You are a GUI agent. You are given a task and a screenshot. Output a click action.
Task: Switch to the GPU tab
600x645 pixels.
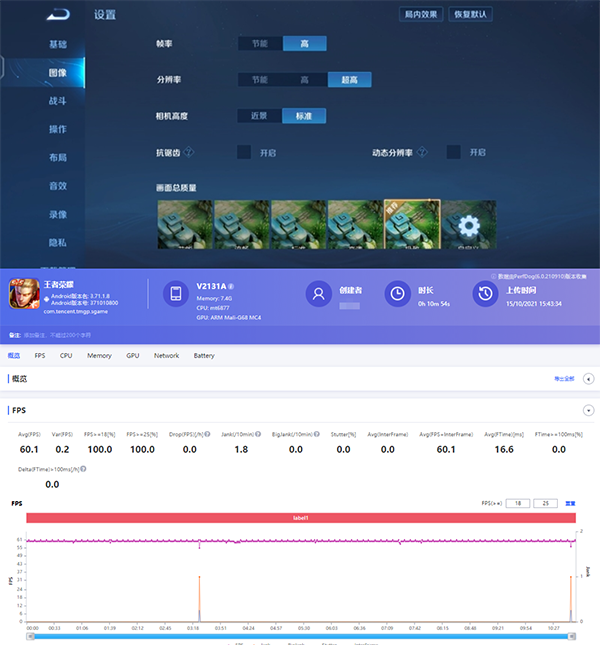pyautogui.click(x=132, y=355)
